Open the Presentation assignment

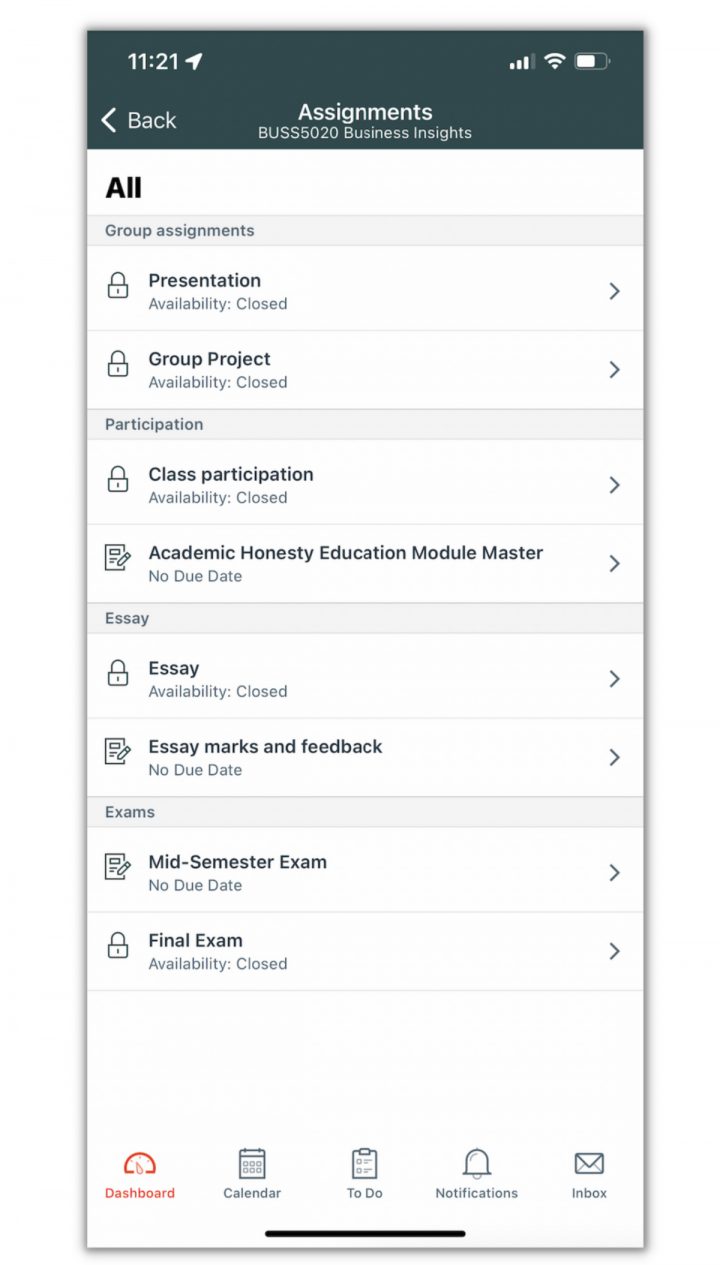click(205, 281)
